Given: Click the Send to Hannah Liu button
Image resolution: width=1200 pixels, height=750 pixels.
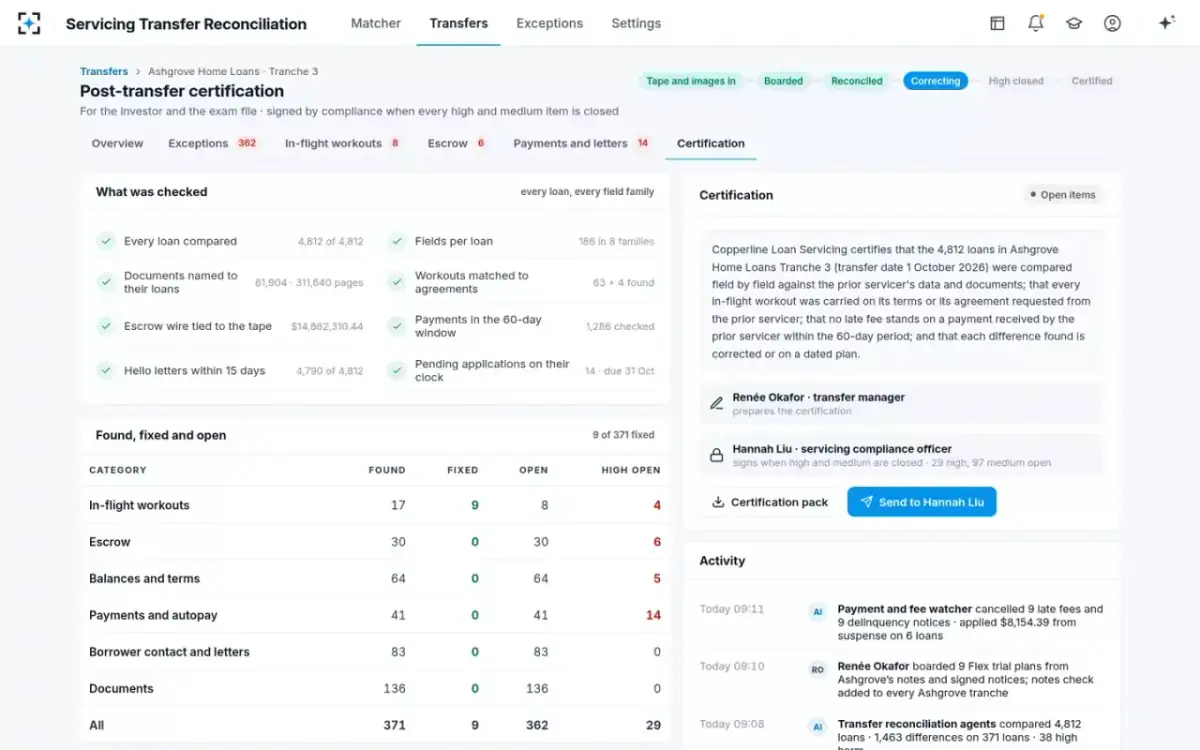Looking at the screenshot, I should [922, 502].
